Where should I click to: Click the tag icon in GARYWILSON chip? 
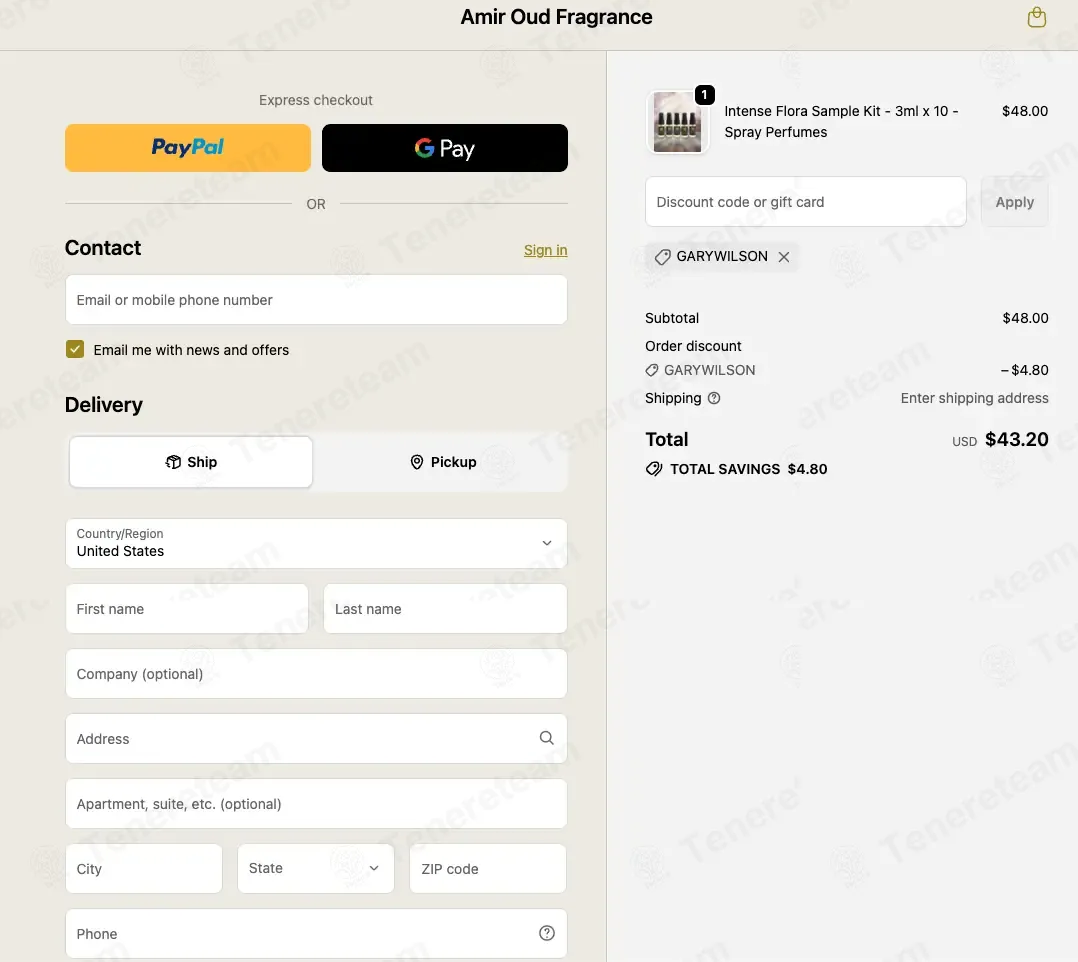coord(662,257)
